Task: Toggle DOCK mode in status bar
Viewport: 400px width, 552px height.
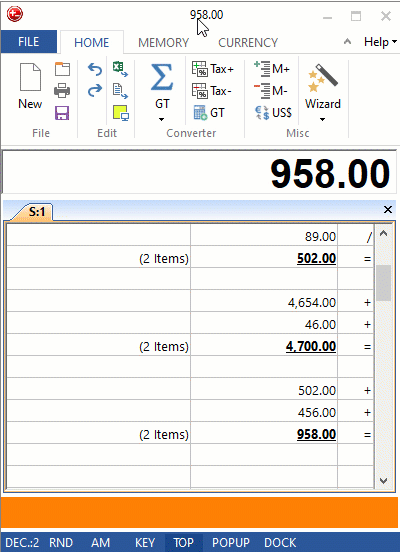Action: point(280,542)
